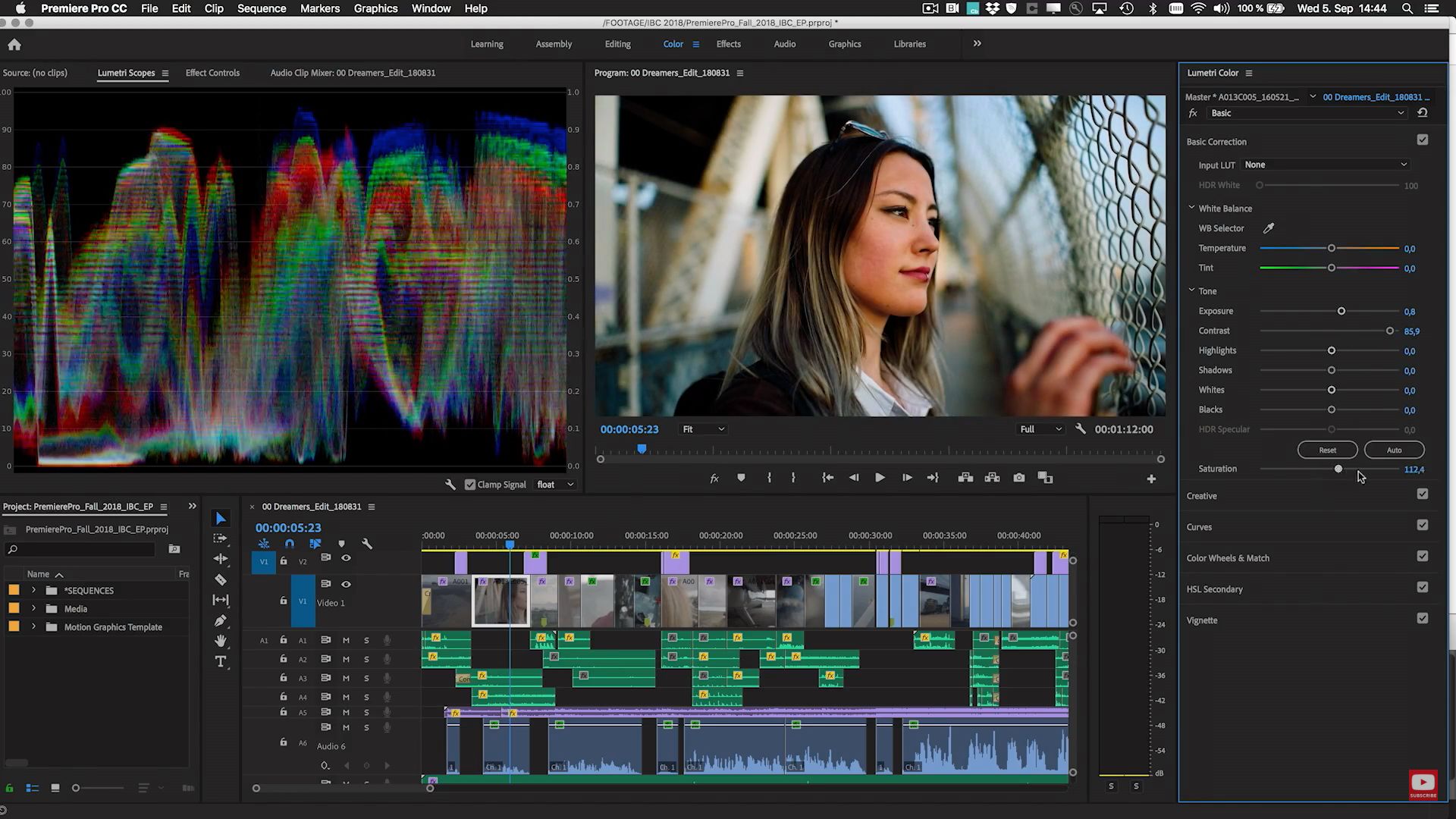This screenshot has height=819, width=1456.
Task: Click the Auto tone button
Action: (x=1394, y=450)
